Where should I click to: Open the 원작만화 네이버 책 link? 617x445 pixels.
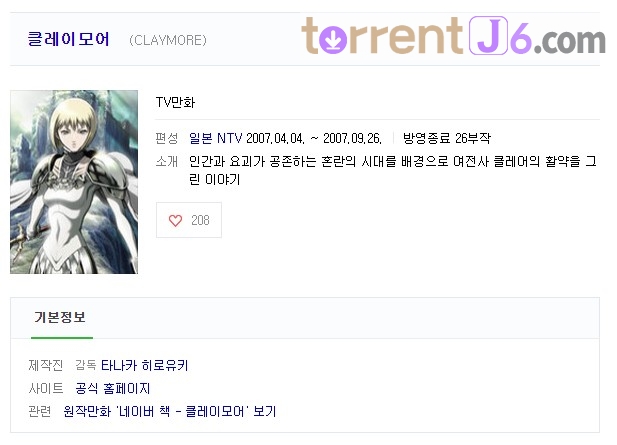coord(170,412)
